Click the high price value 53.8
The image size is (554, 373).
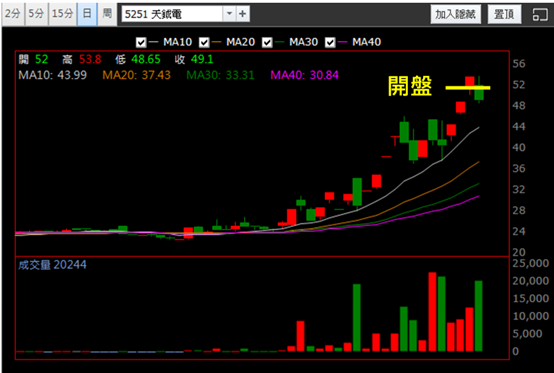coord(90,59)
